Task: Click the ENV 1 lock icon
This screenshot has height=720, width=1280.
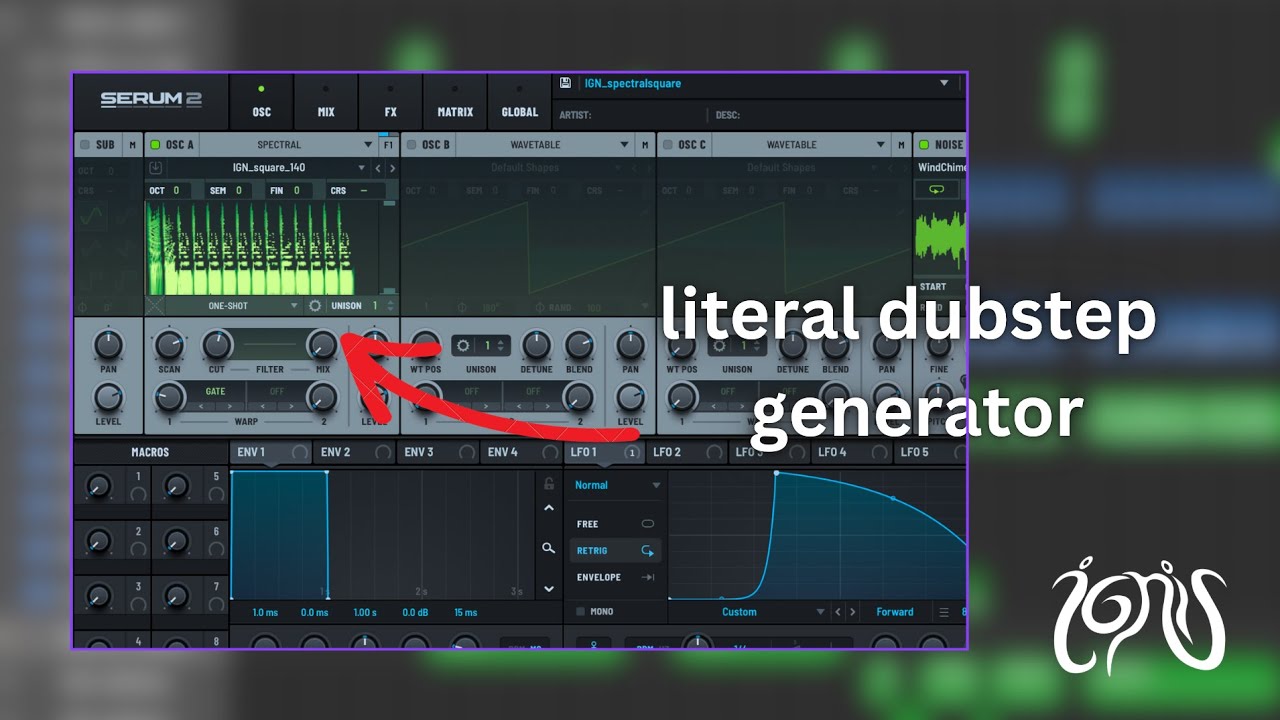Action: click(x=548, y=484)
